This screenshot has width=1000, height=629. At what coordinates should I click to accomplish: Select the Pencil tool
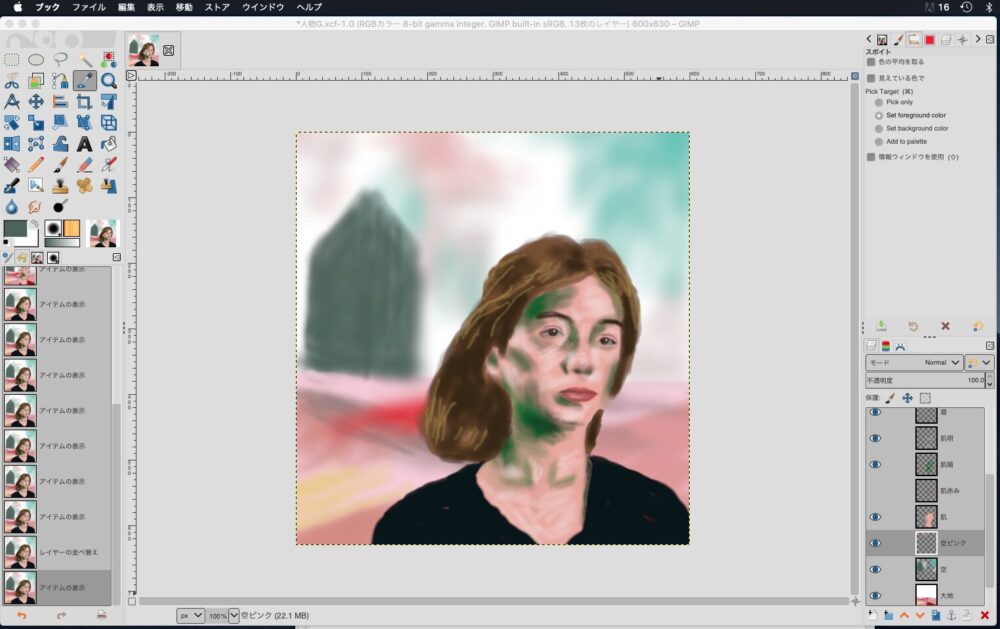point(36,164)
